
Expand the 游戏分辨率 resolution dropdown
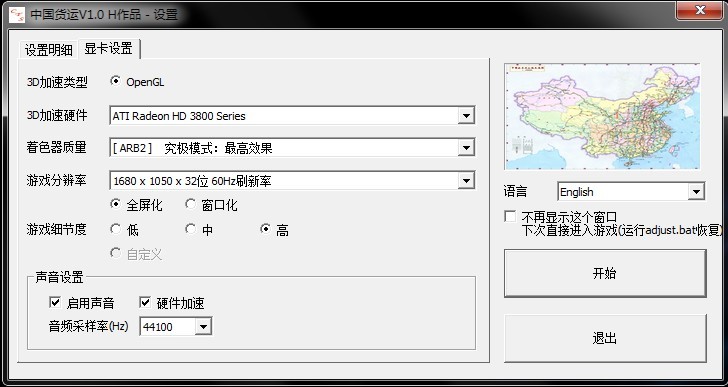pyautogui.click(x=466, y=181)
